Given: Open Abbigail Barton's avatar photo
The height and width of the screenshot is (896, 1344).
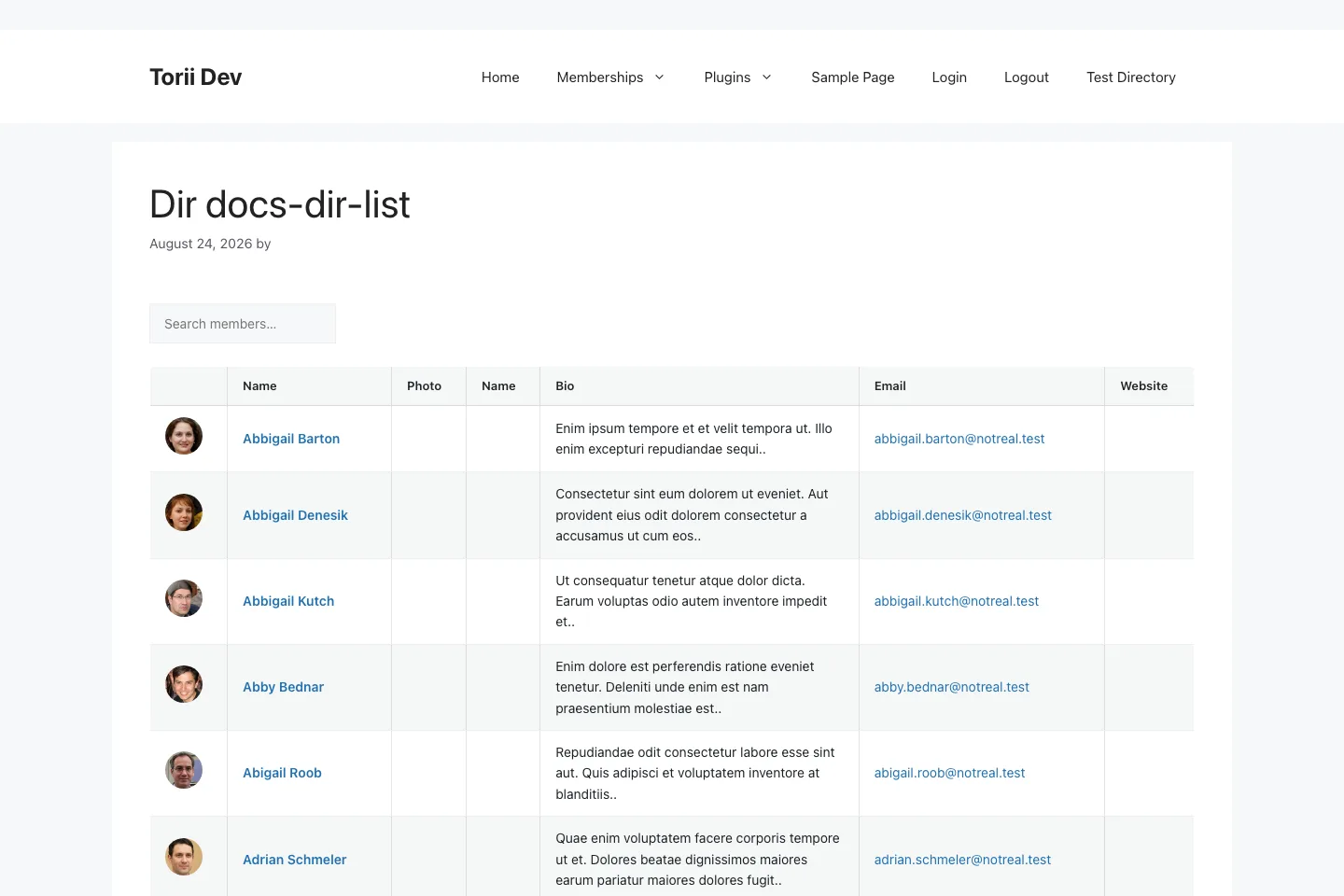Looking at the screenshot, I should [184, 436].
